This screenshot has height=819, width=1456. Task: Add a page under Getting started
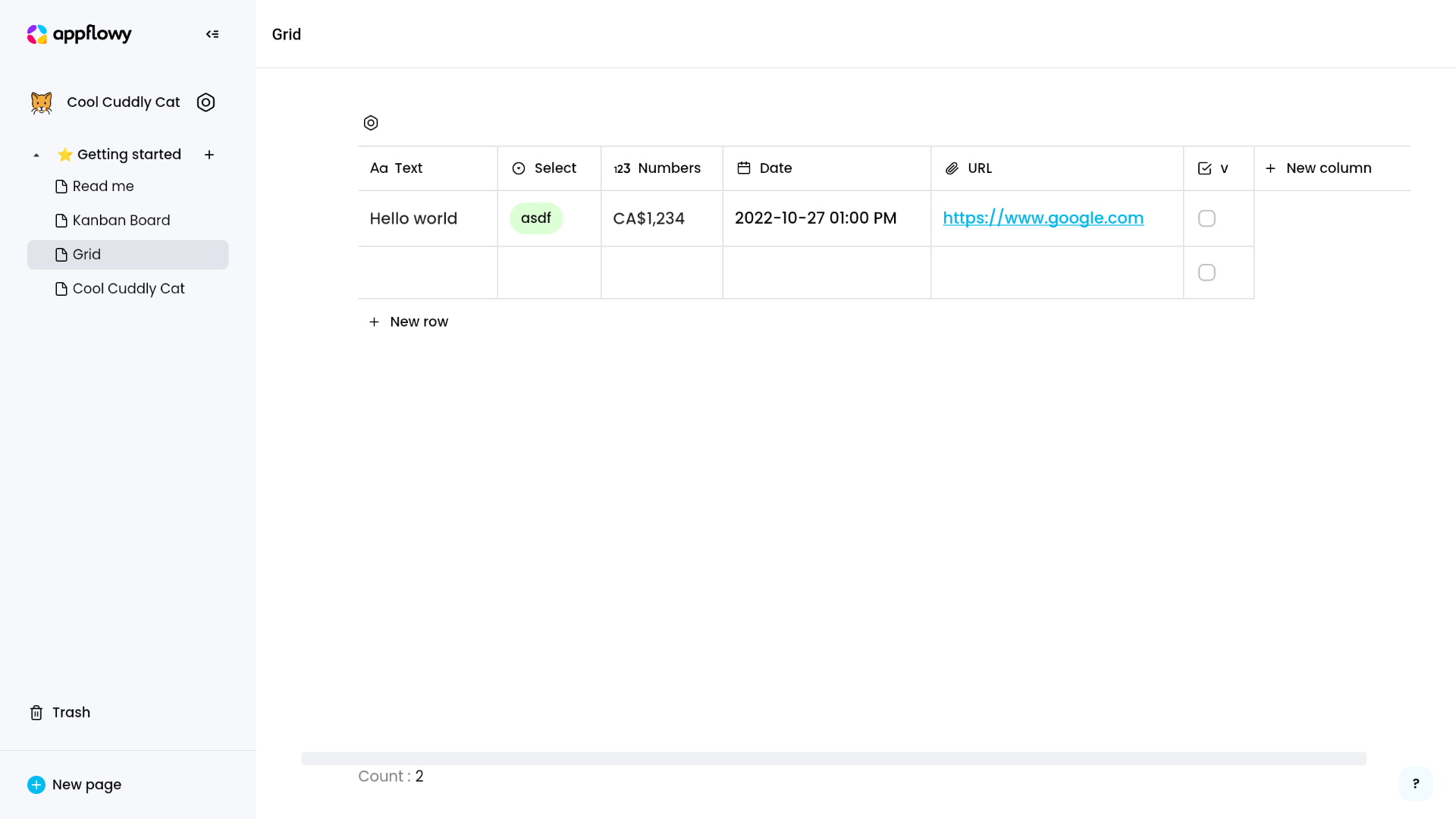pos(209,155)
